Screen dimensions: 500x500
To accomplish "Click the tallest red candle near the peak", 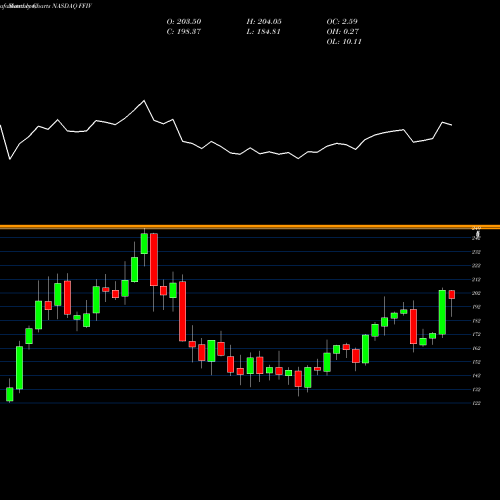I will pos(154,259).
